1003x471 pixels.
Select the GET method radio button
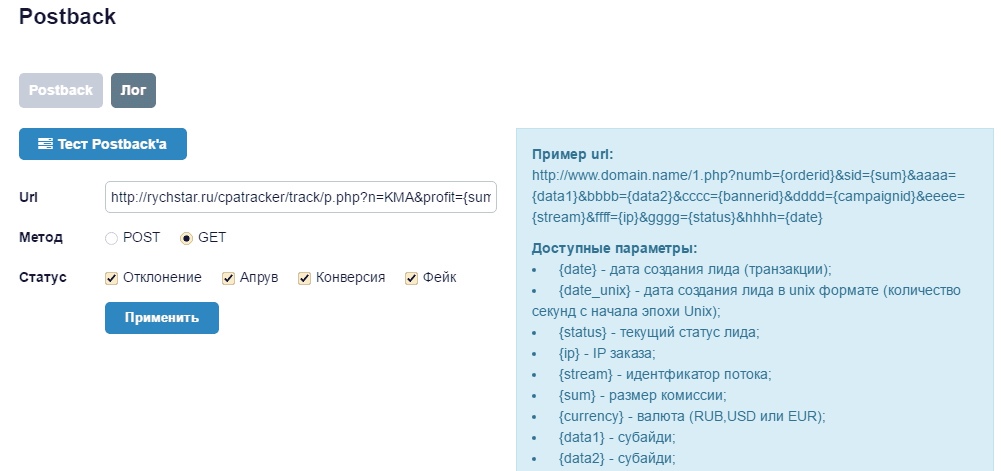tap(186, 238)
